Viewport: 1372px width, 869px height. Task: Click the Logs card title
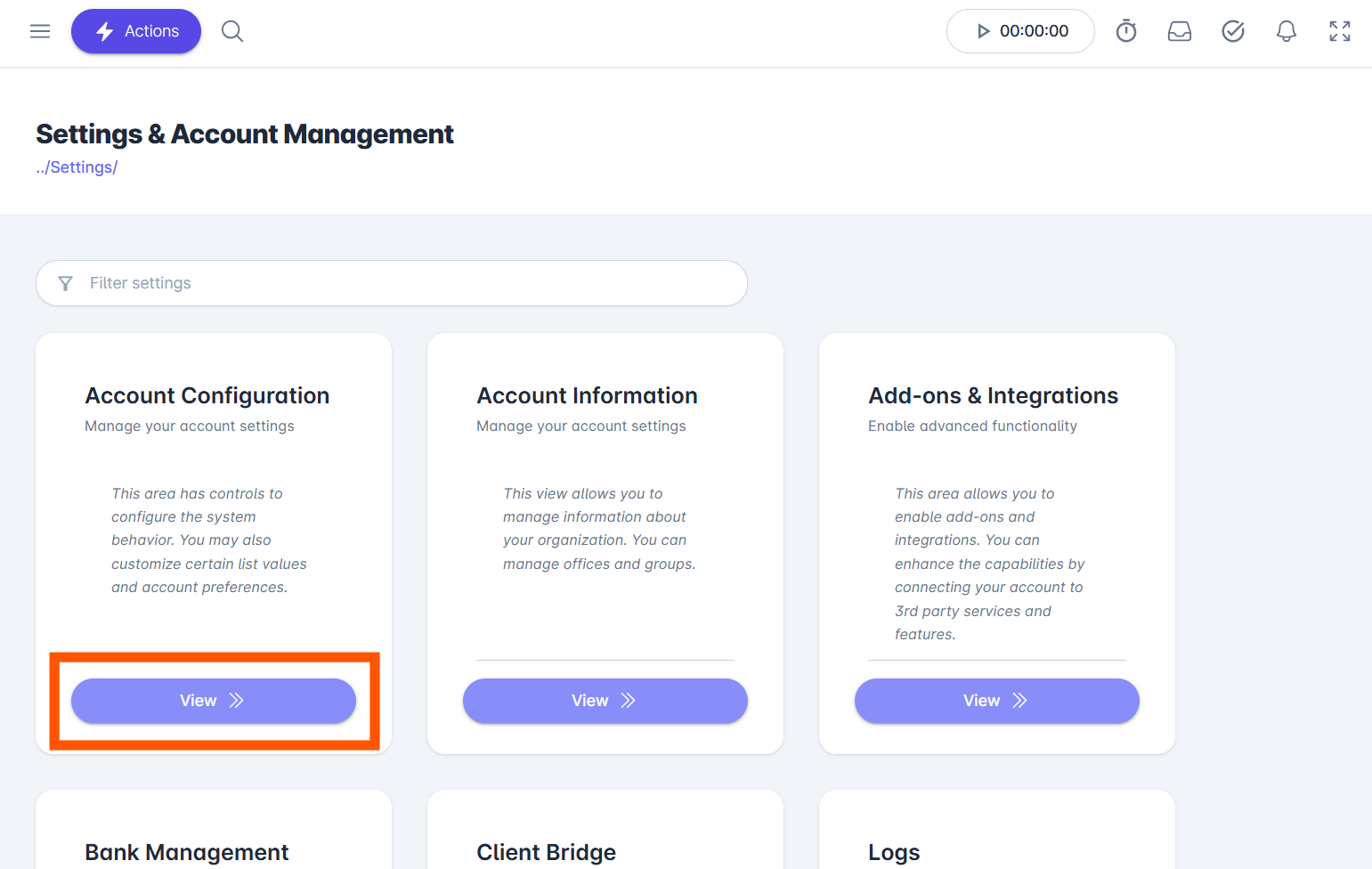point(895,853)
